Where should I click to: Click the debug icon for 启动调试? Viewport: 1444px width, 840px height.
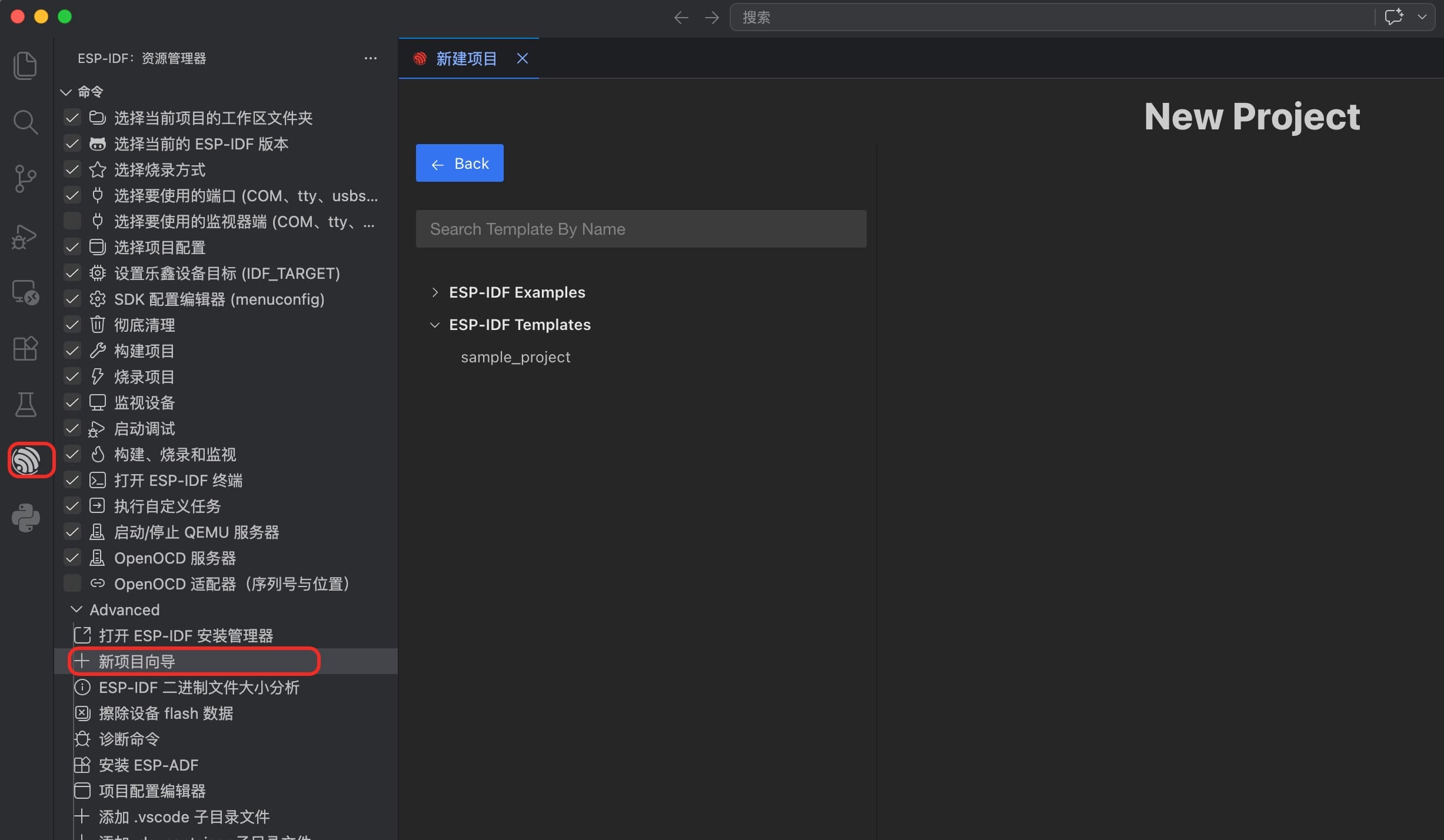96,429
